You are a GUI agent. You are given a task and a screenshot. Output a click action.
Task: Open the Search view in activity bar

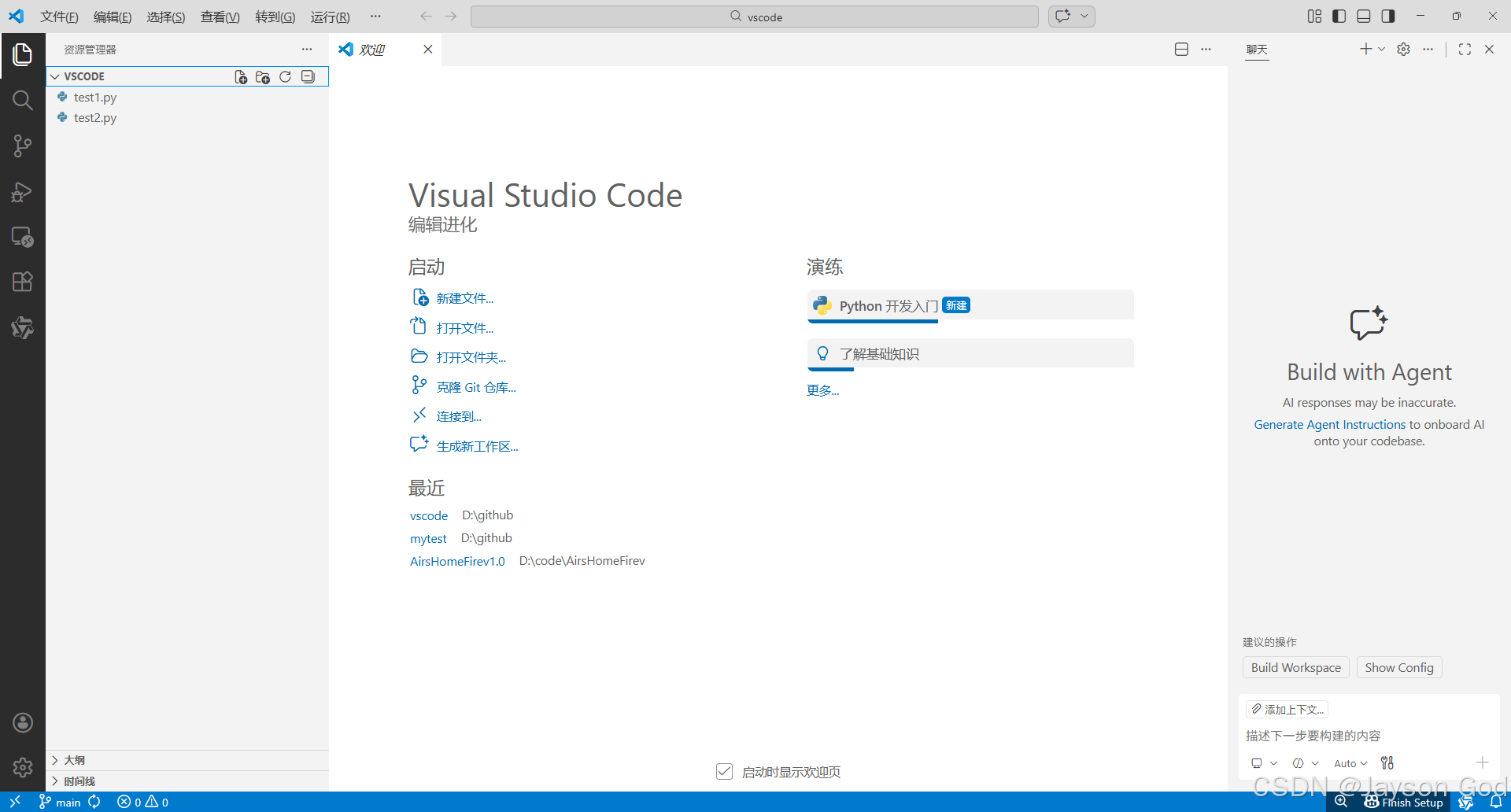click(22, 100)
